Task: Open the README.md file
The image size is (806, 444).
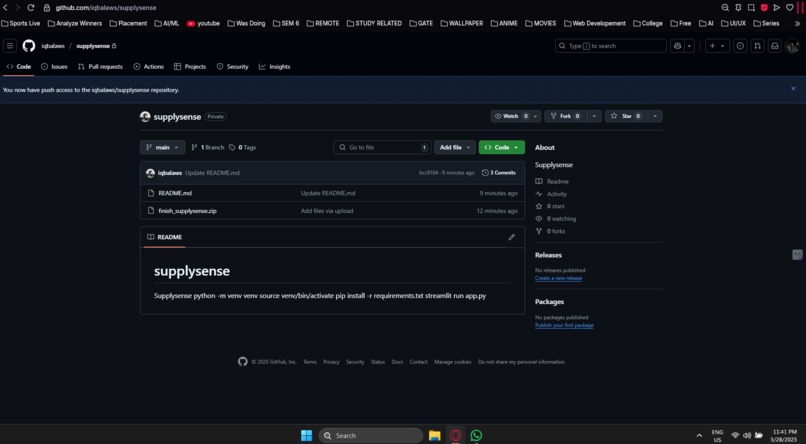Action: [x=175, y=193]
